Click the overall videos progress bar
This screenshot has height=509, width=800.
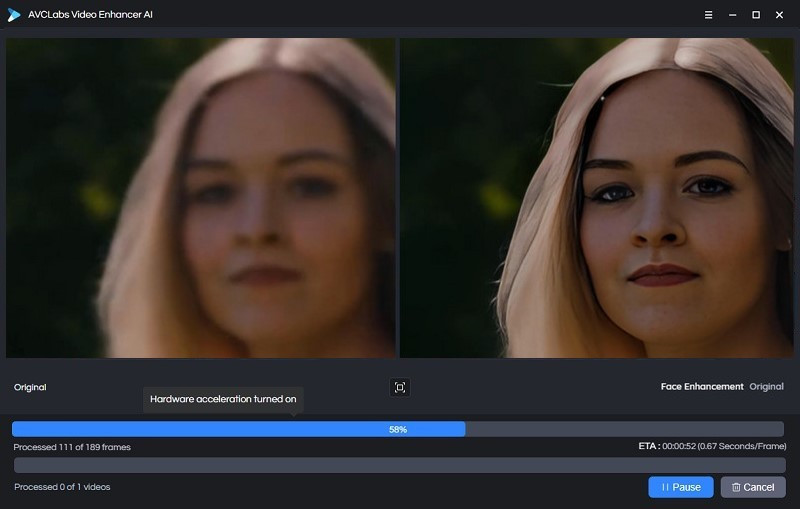click(x=399, y=465)
